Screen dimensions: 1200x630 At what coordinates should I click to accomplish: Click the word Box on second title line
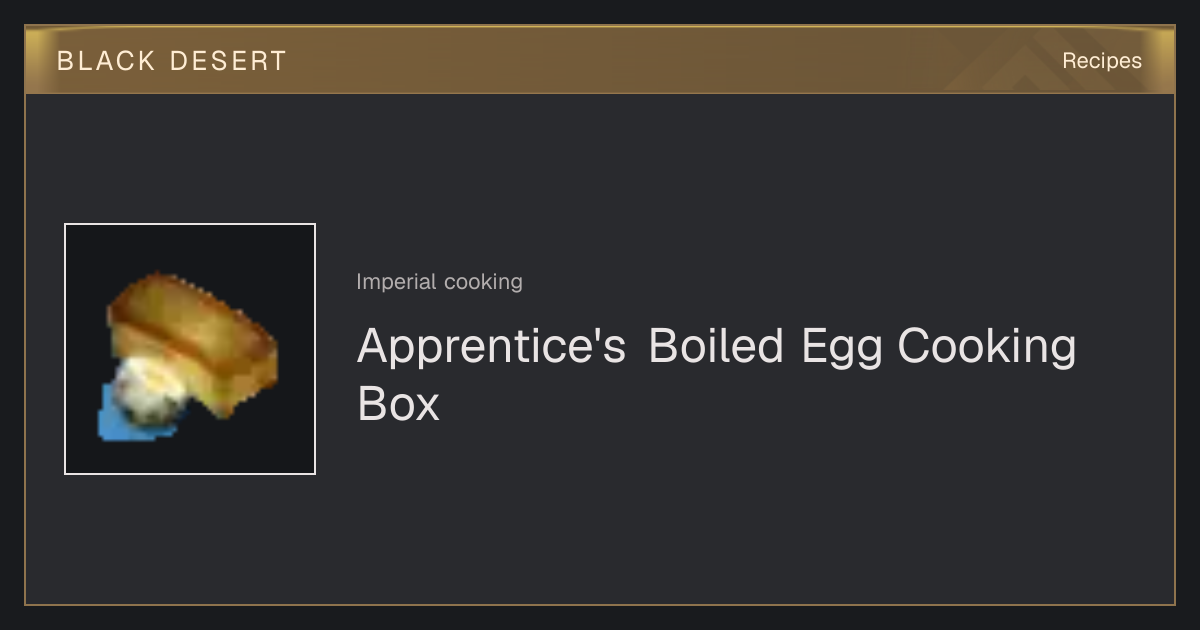pos(398,404)
